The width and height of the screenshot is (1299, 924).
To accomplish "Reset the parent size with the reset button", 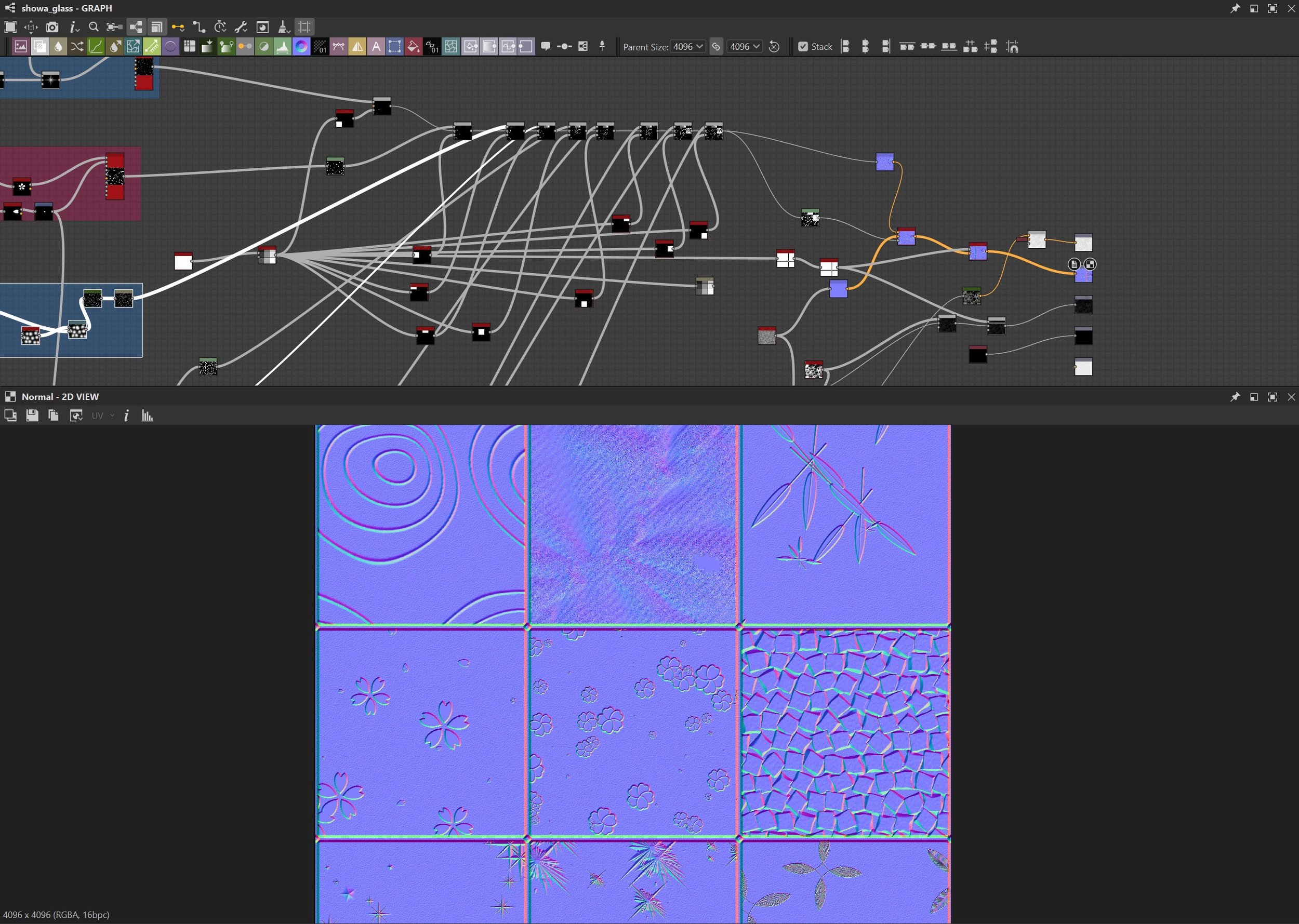I will click(774, 47).
